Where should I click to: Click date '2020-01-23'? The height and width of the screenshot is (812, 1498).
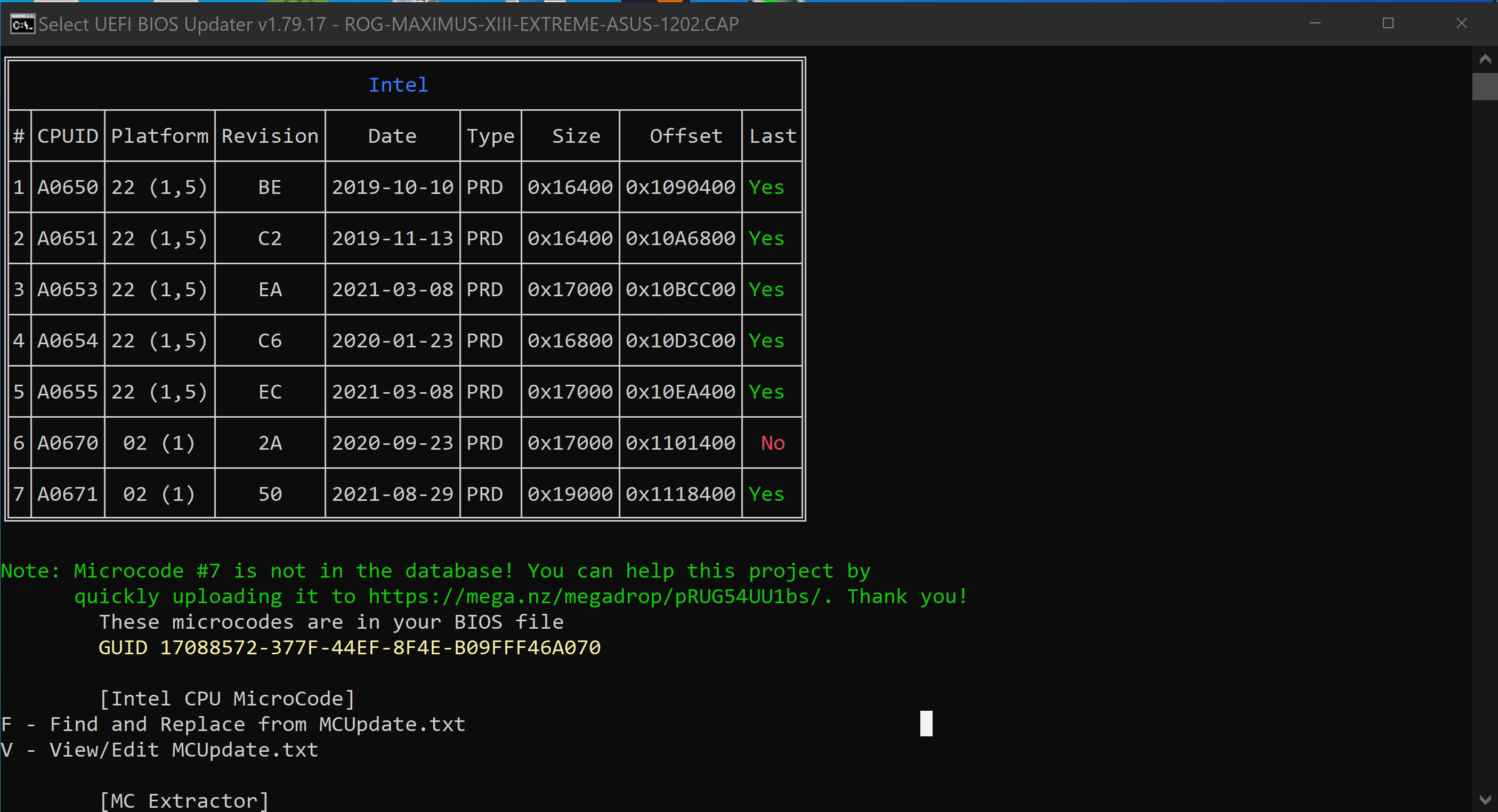click(393, 340)
